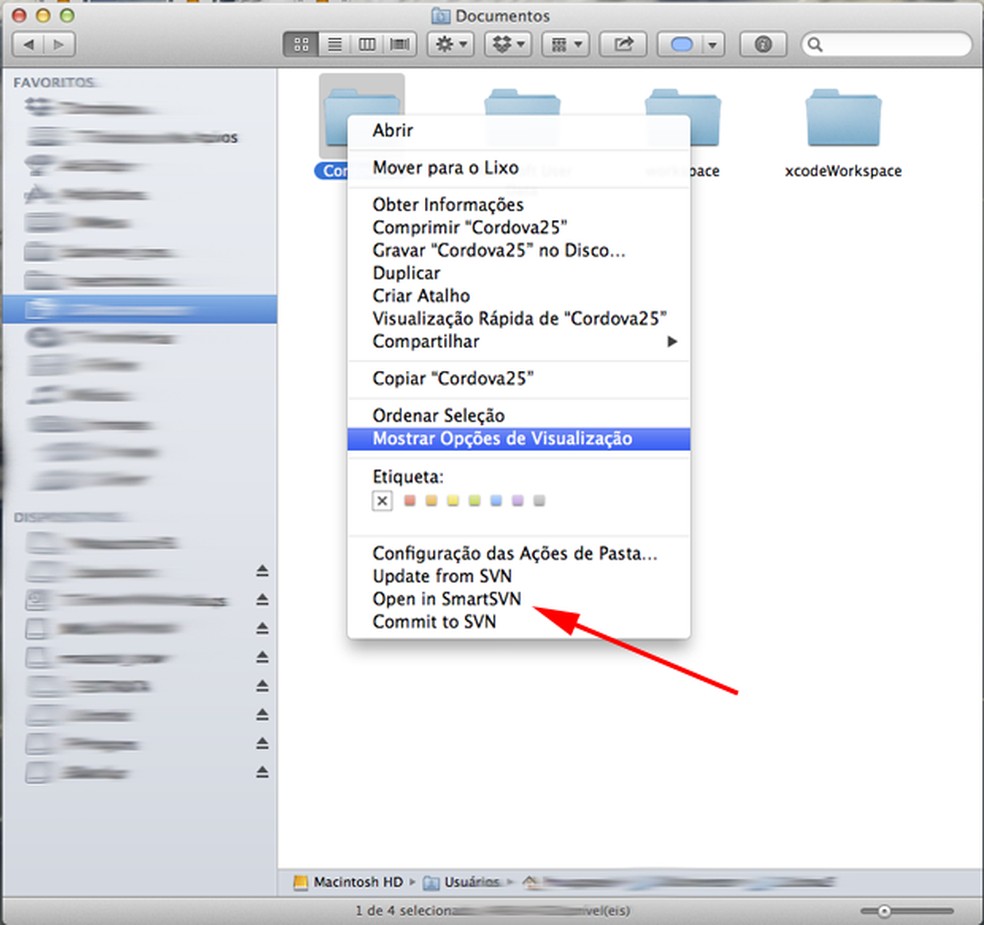Apply the yellow label color
This screenshot has width=984, height=925.
tap(453, 501)
